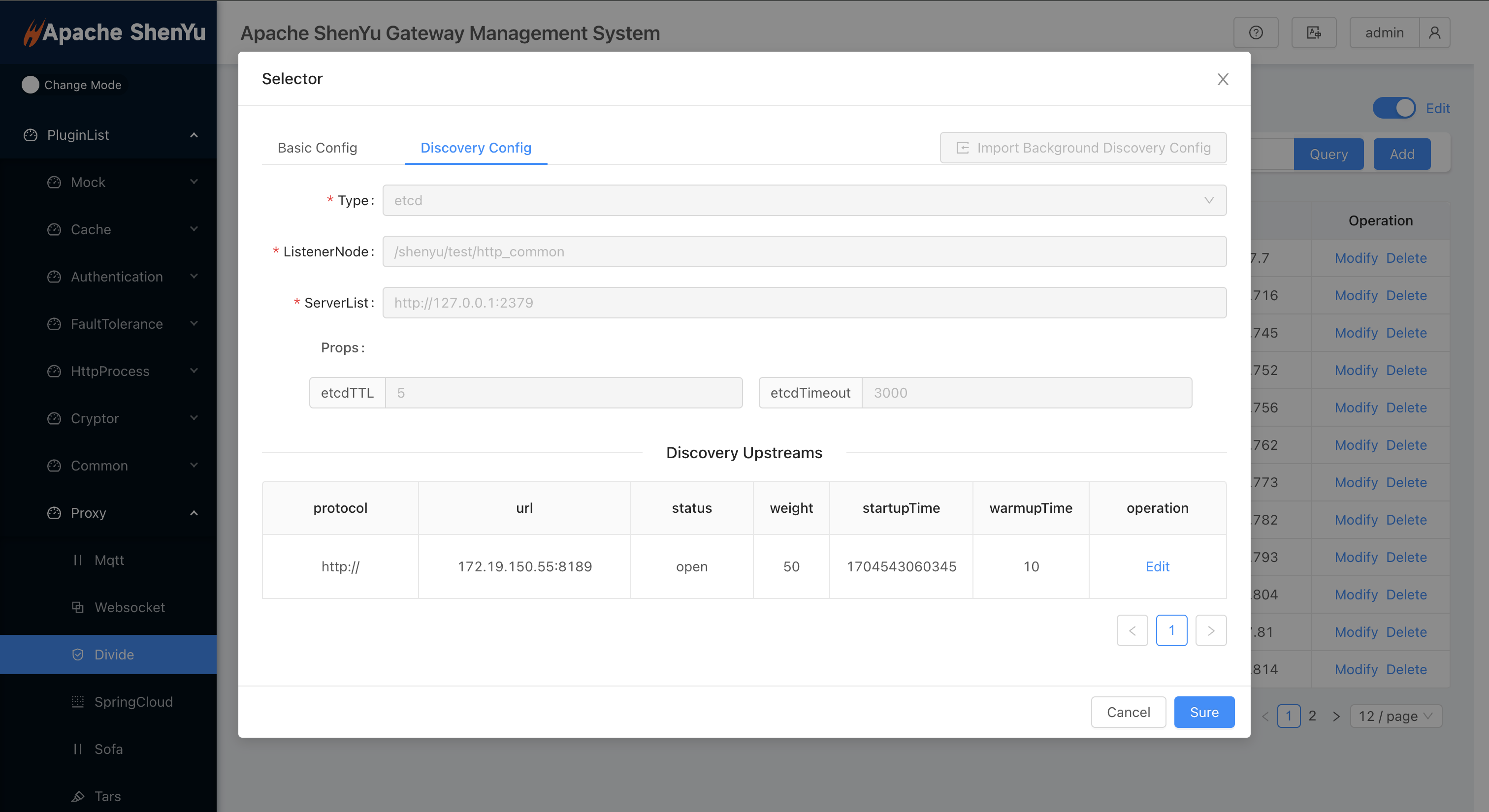Click the SpringCloud grid icon

click(x=77, y=702)
